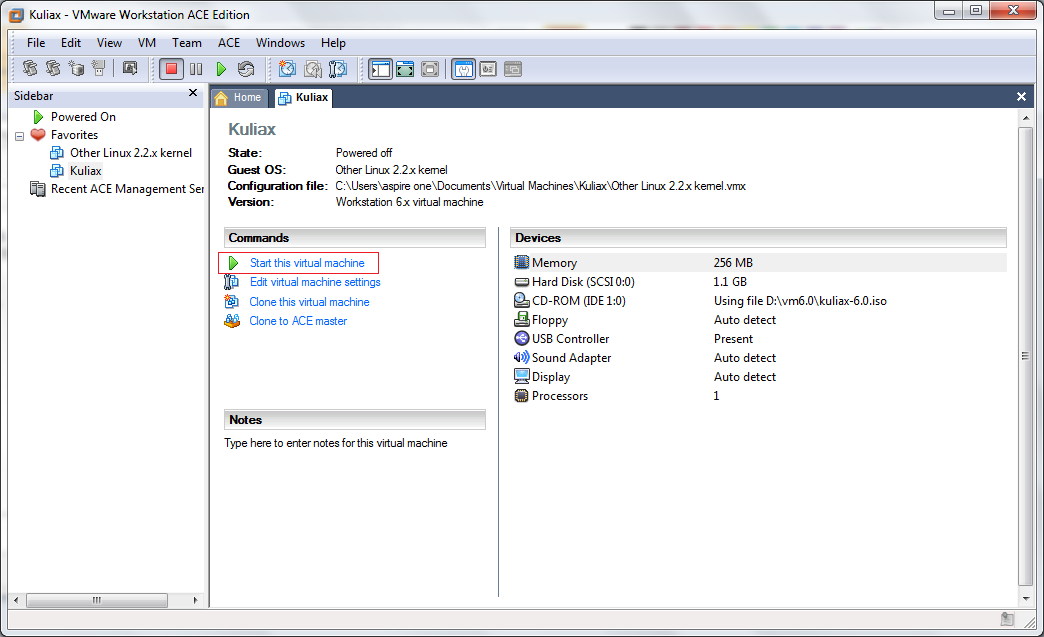This screenshot has height=637, width=1044.
Task: Click Clone this virtual machine link
Action: (309, 302)
